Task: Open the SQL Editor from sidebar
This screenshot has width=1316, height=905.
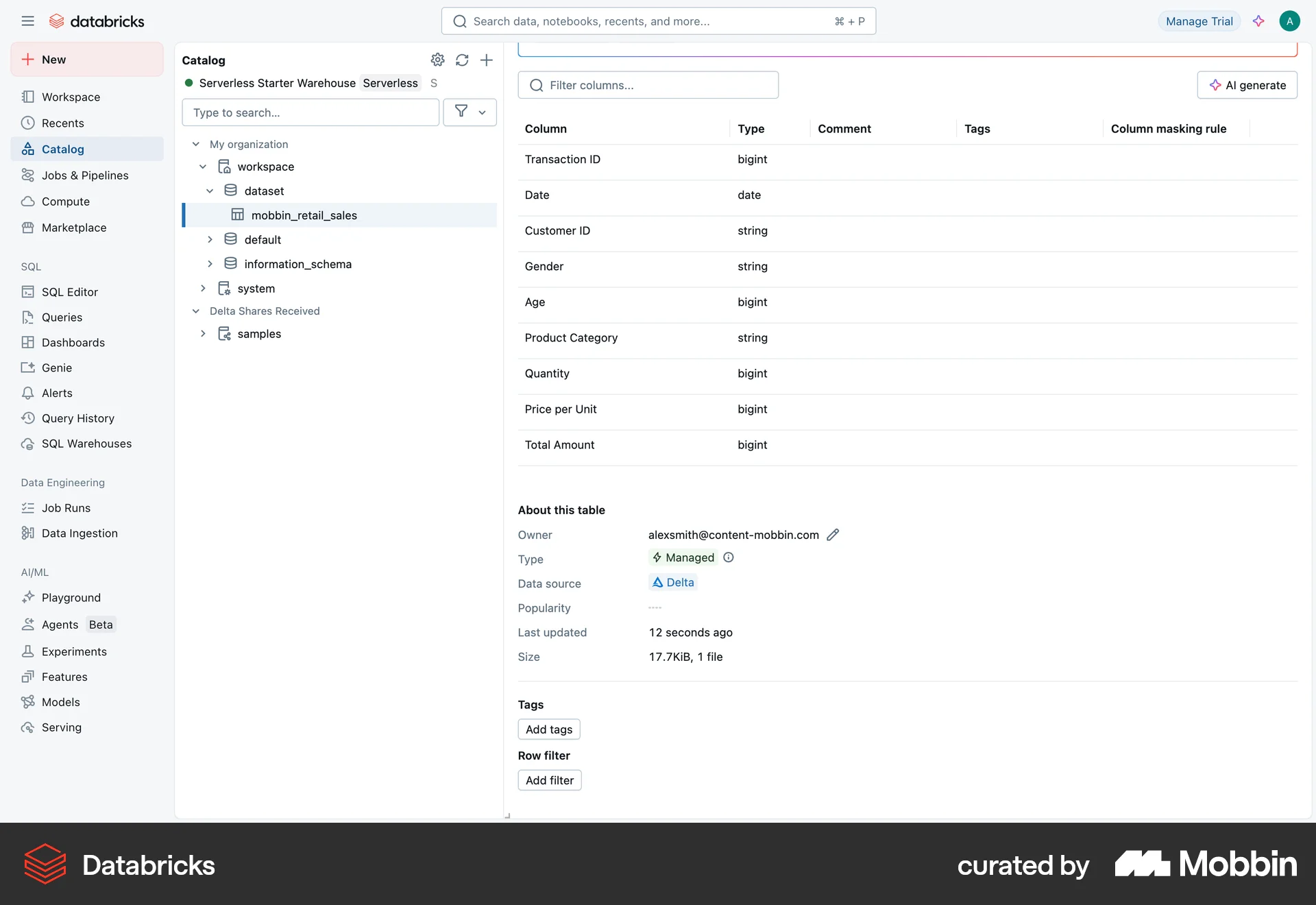Action: [x=69, y=291]
